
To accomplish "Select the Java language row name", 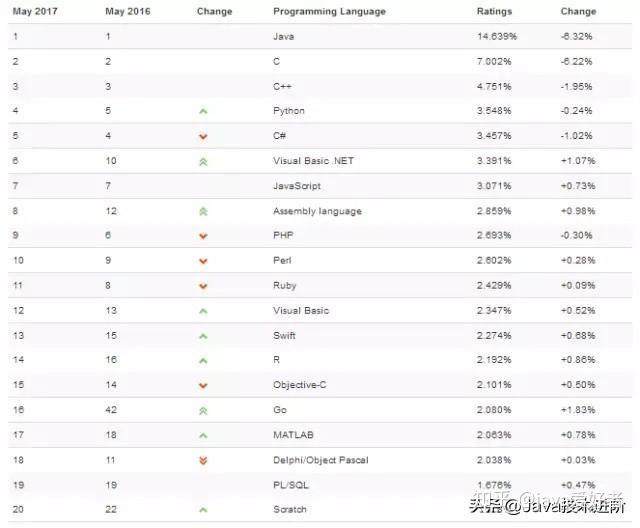I will point(283,36).
